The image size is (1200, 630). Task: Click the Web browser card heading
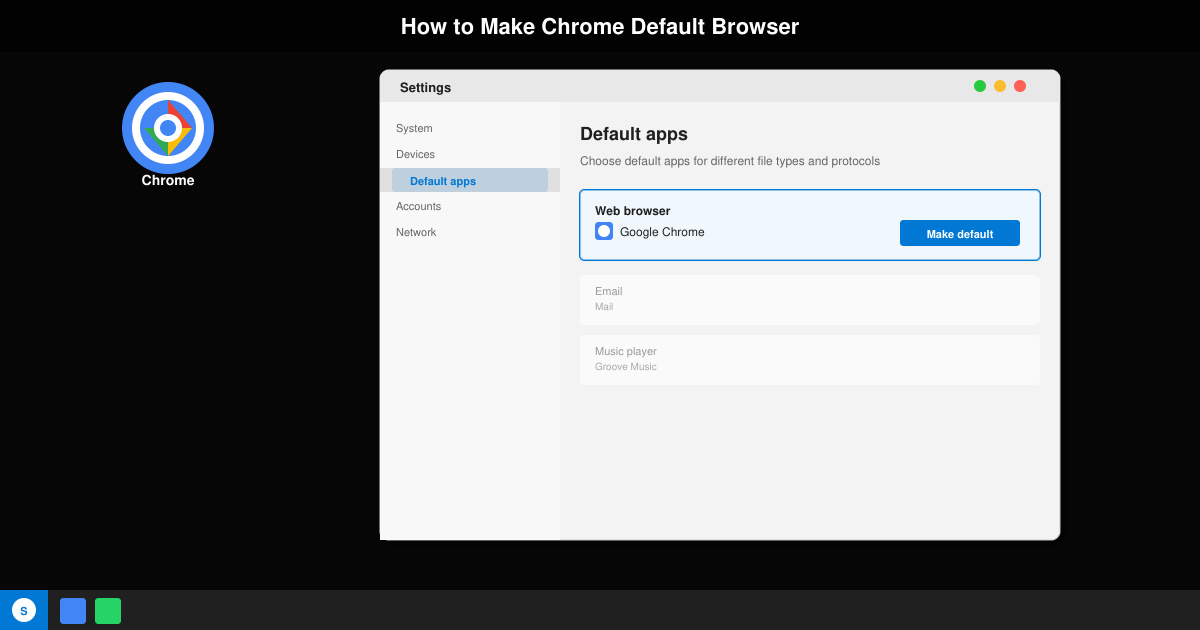(633, 211)
